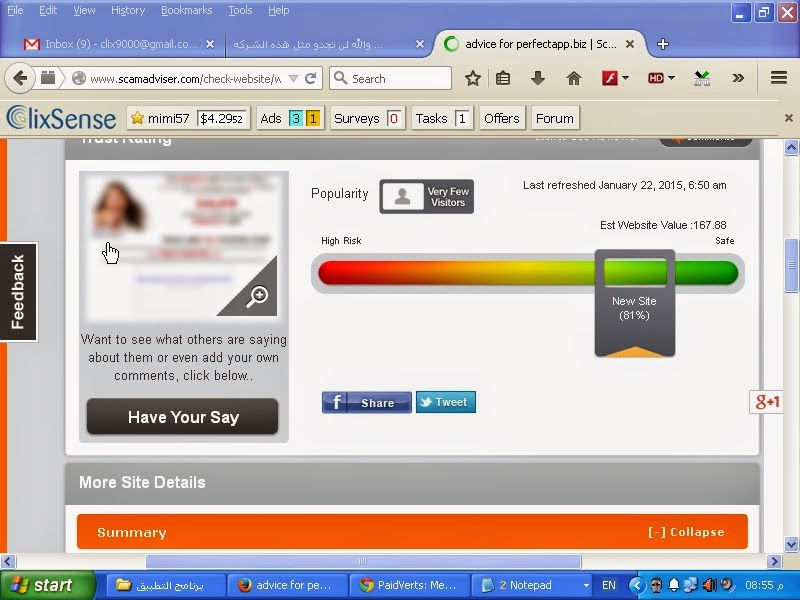Expand the Flash icon dropdown arrow

tap(626, 78)
